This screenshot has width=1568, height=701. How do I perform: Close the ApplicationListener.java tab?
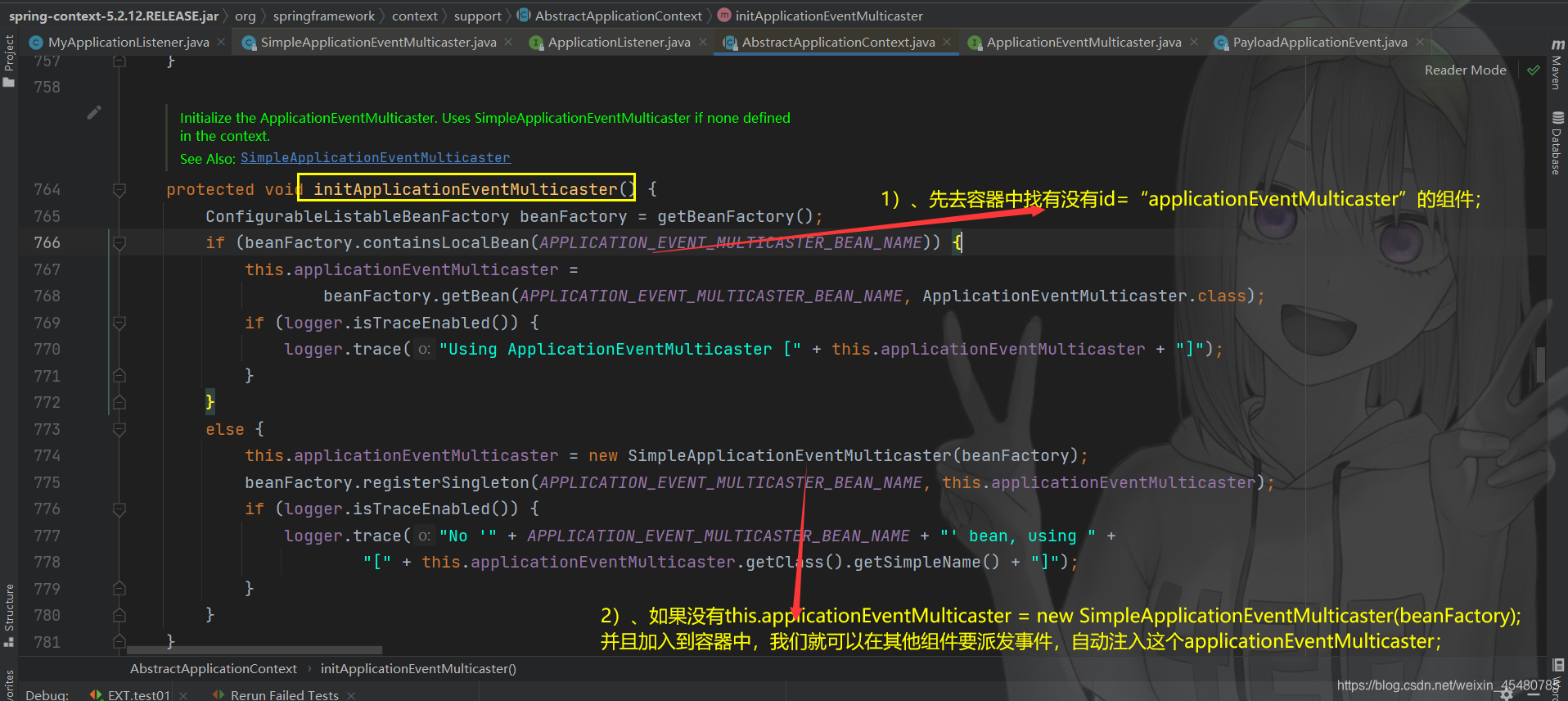point(703,42)
